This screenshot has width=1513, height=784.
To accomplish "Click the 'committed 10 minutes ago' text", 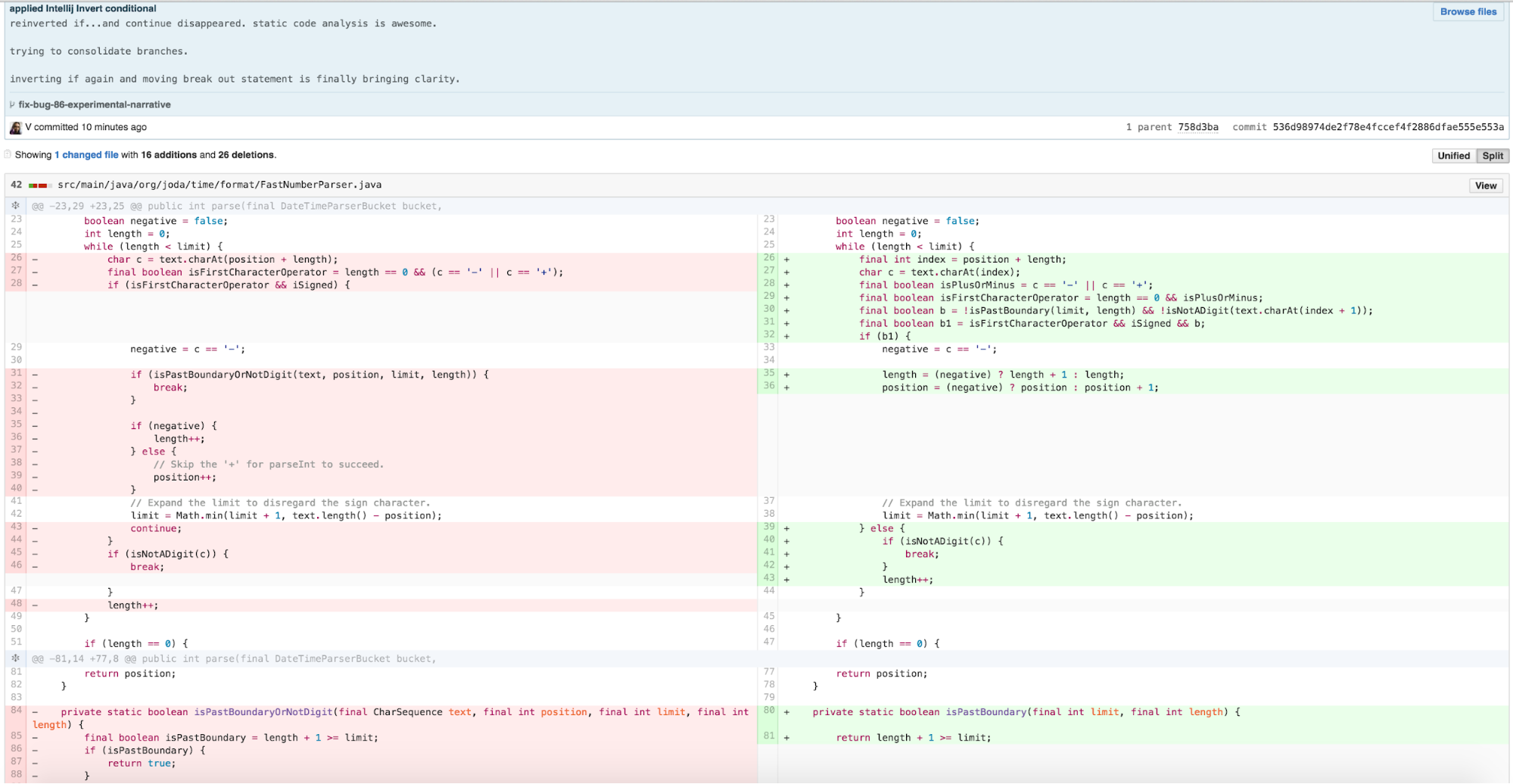I will click(x=90, y=127).
